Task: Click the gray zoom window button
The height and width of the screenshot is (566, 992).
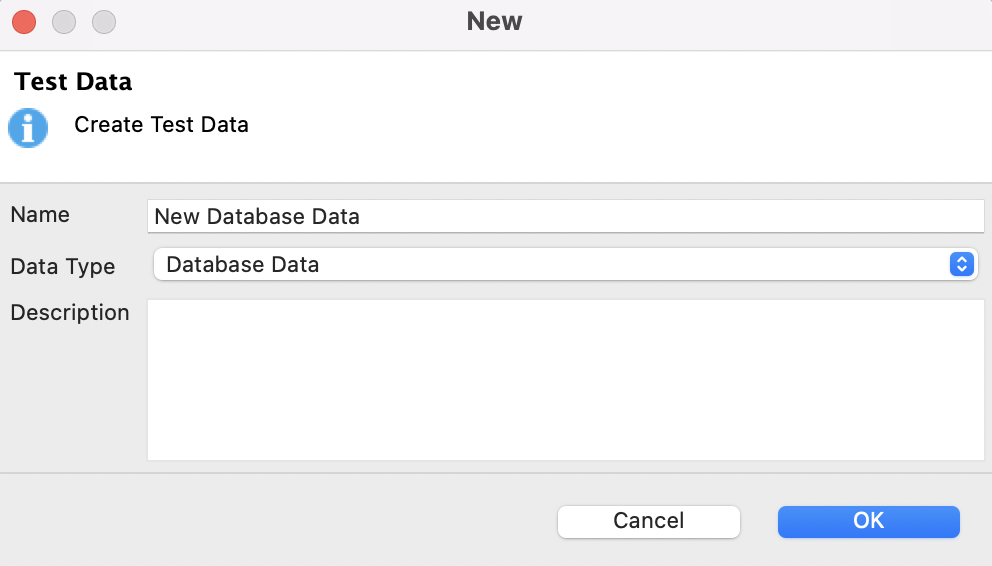Action: (x=104, y=21)
